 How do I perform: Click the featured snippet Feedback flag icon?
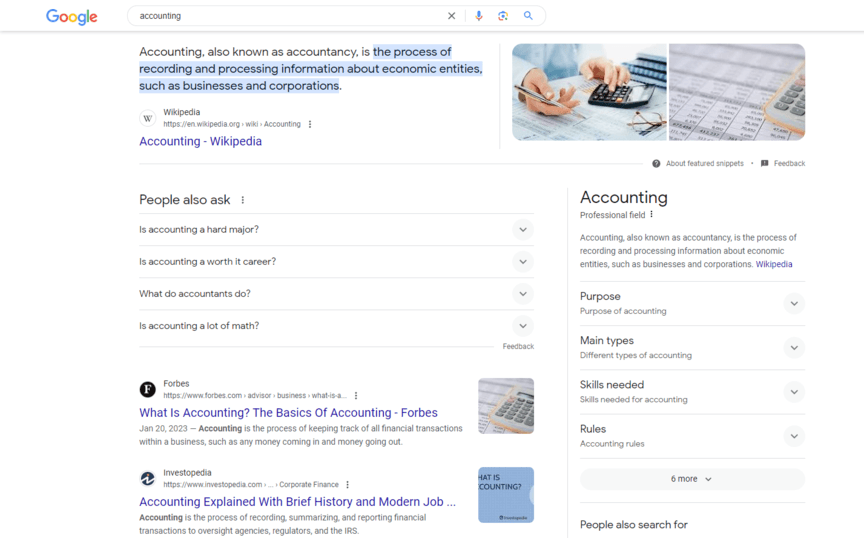point(765,164)
